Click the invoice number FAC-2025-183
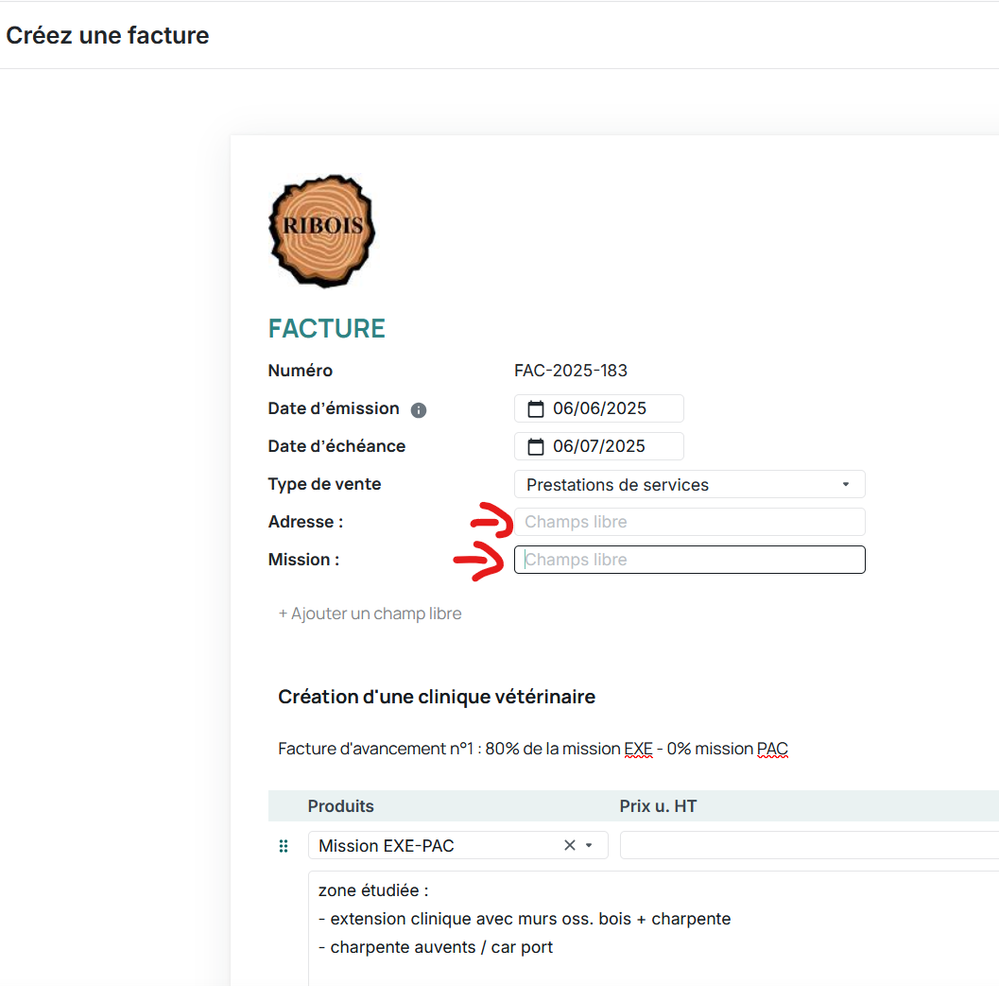Image resolution: width=999 pixels, height=986 pixels. pos(571,371)
